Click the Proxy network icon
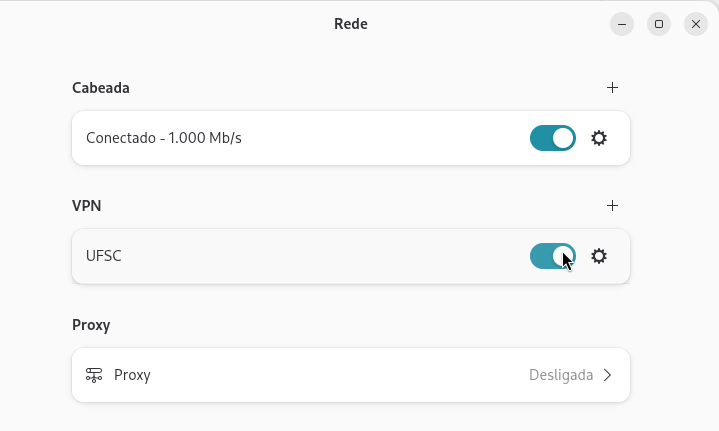 click(94, 375)
